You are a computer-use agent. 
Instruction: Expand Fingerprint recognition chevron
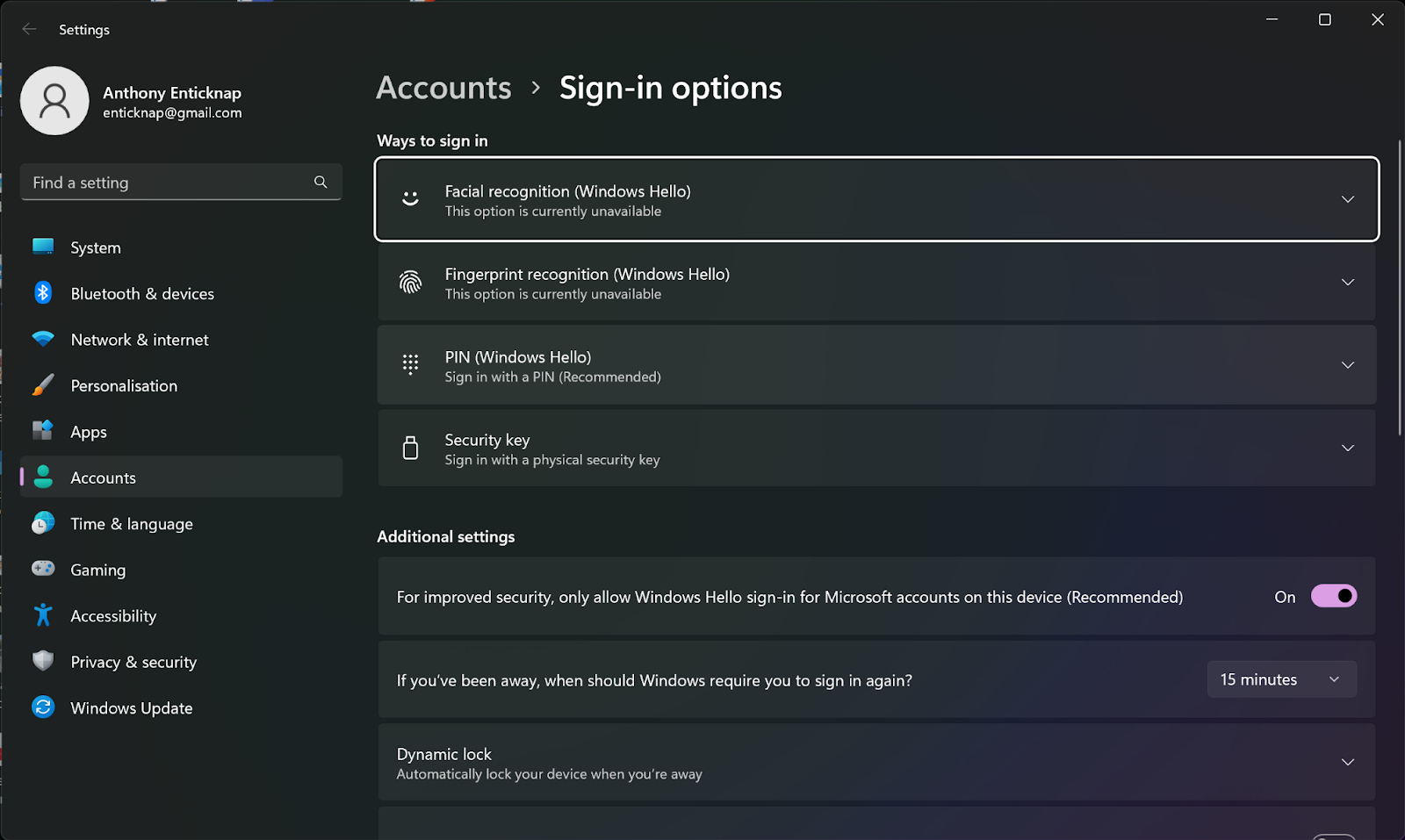coord(1348,282)
